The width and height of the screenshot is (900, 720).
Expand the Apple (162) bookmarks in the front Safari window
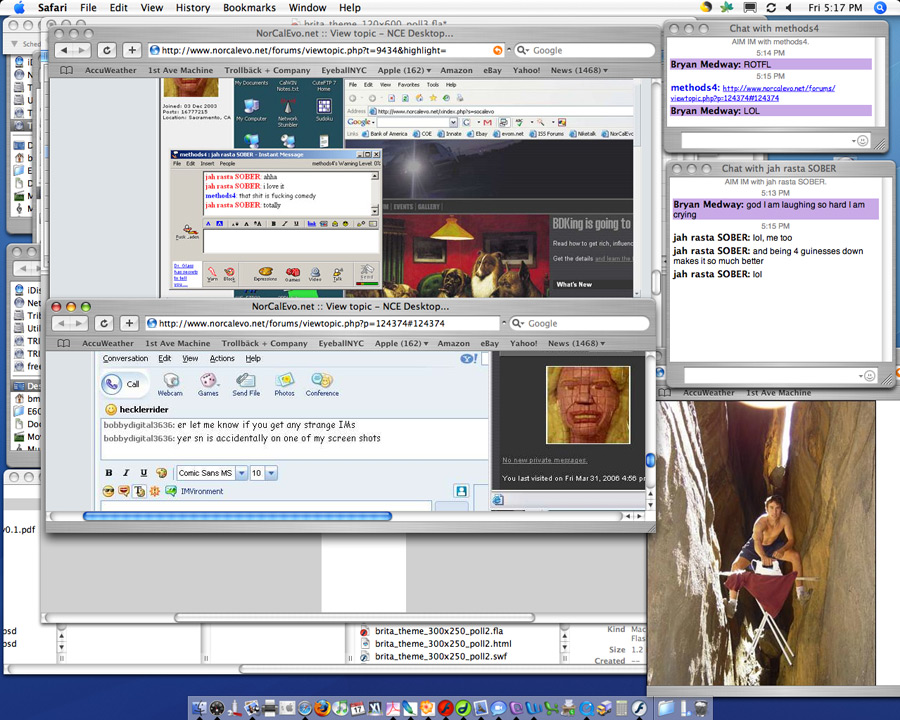(401, 343)
